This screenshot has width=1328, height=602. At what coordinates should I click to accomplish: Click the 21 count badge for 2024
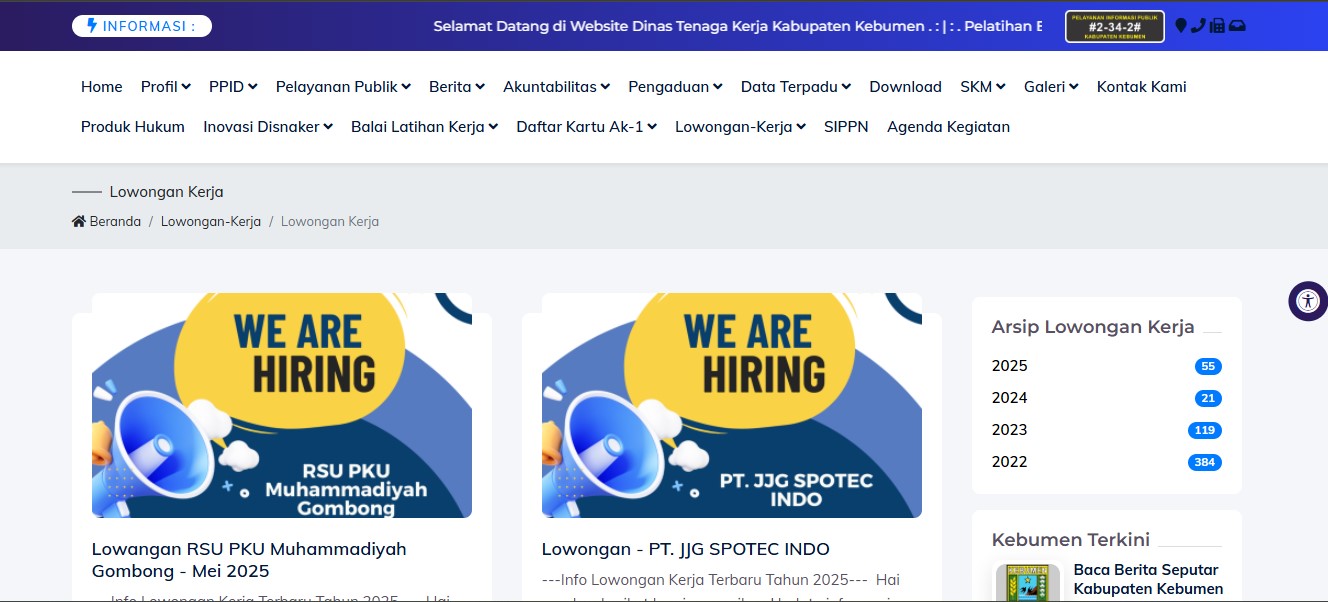coord(1208,398)
